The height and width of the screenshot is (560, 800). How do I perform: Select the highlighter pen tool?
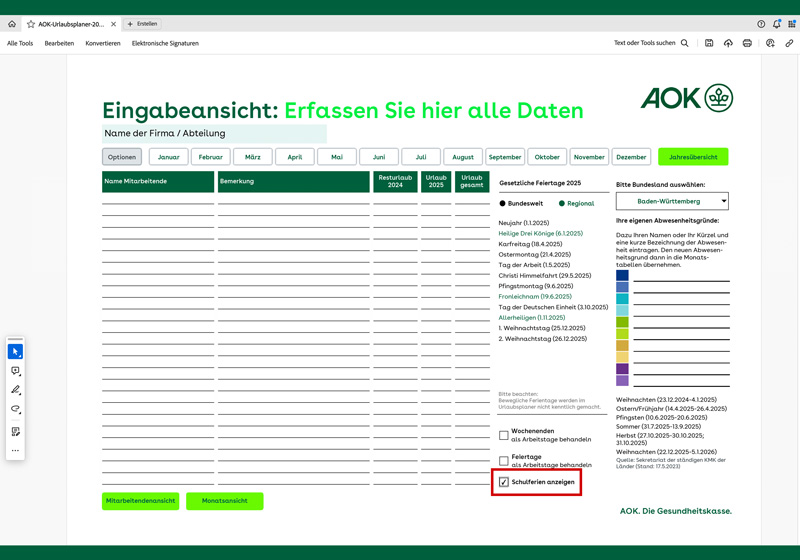point(15,390)
